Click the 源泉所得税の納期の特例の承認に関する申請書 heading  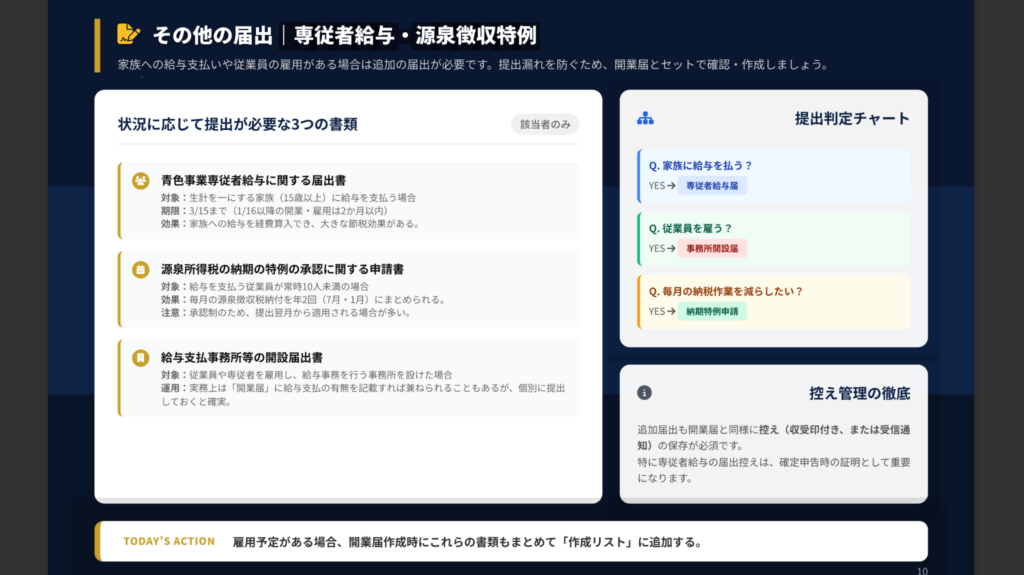click(x=282, y=269)
